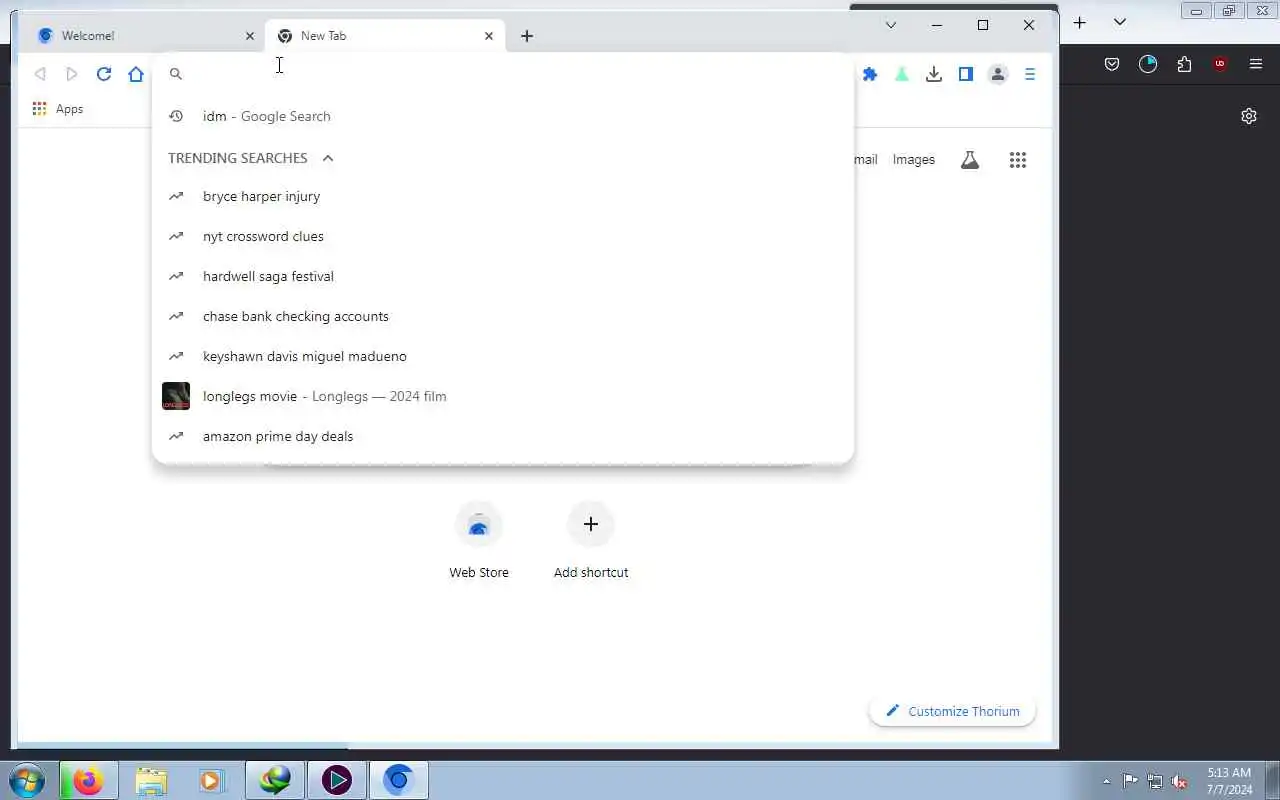Open new tab in Firefox window
1280x800 pixels.
point(1080,22)
